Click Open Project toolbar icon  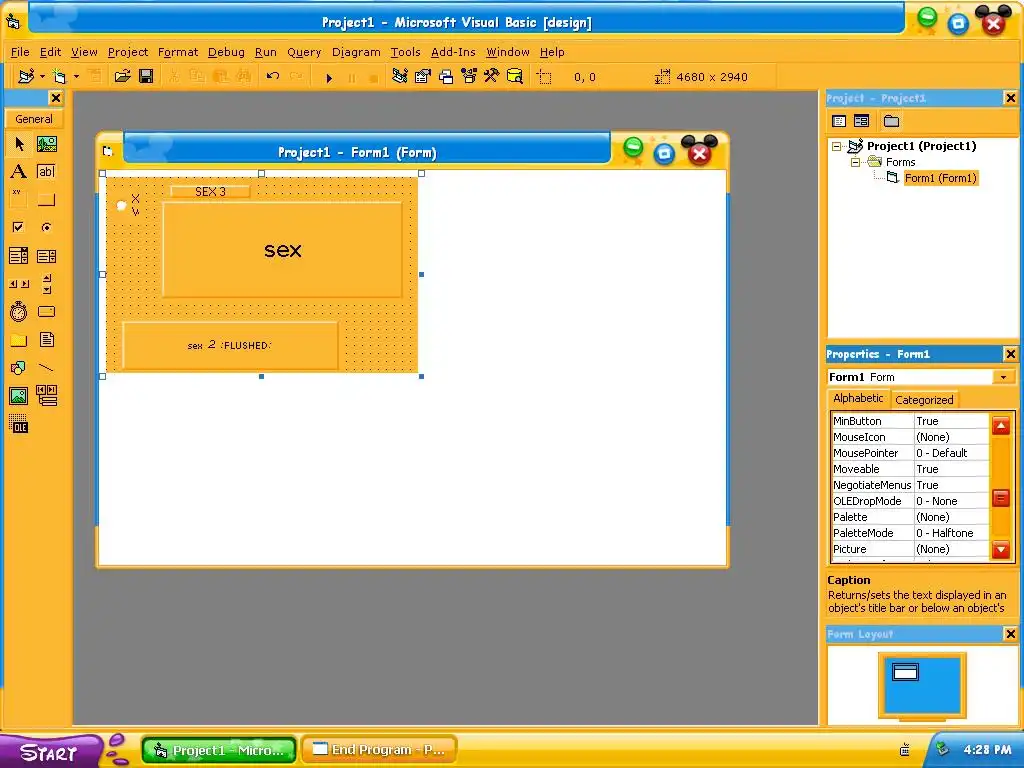tap(122, 76)
